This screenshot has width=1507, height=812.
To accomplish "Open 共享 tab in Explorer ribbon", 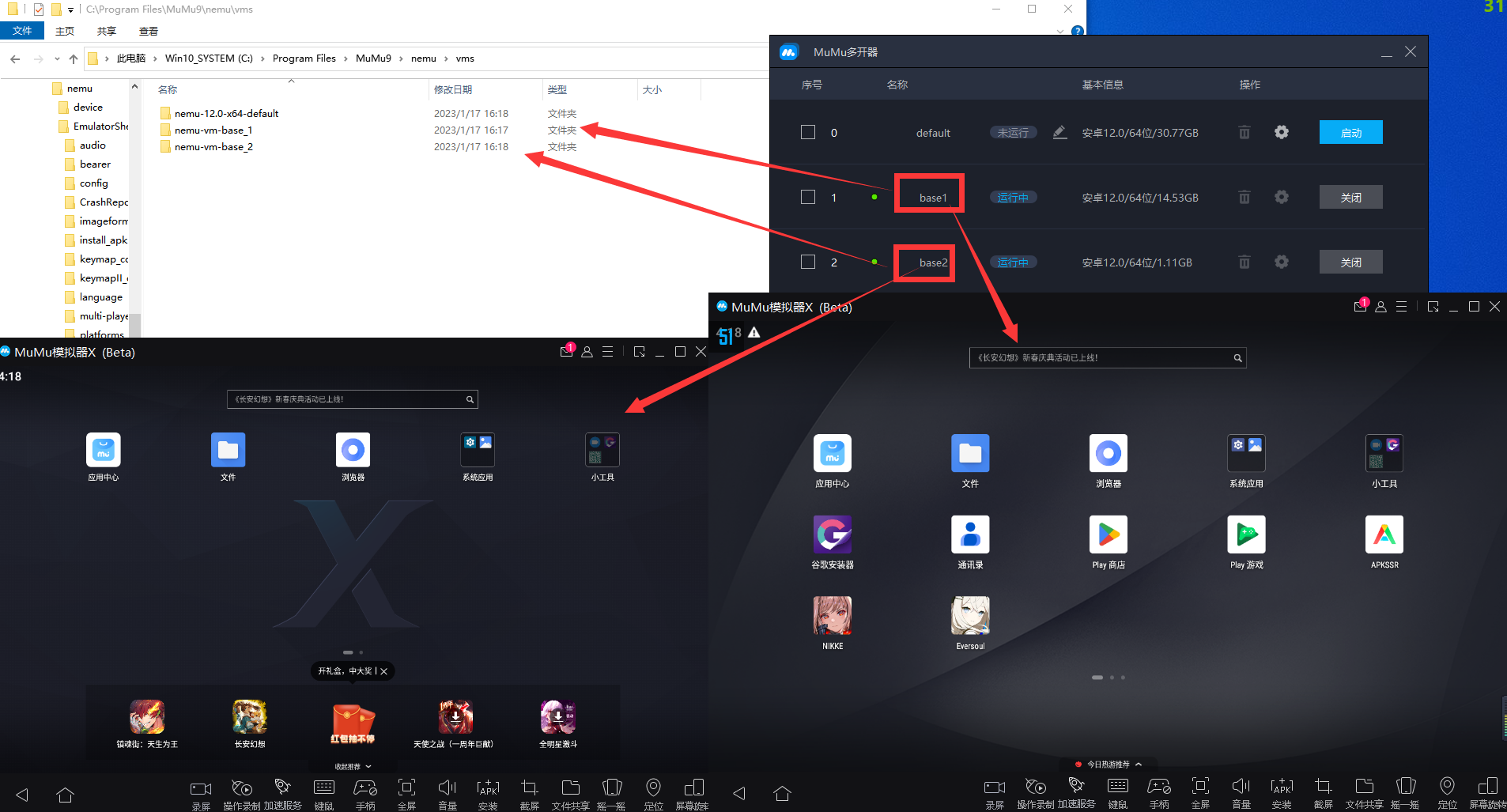I will click(x=107, y=32).
